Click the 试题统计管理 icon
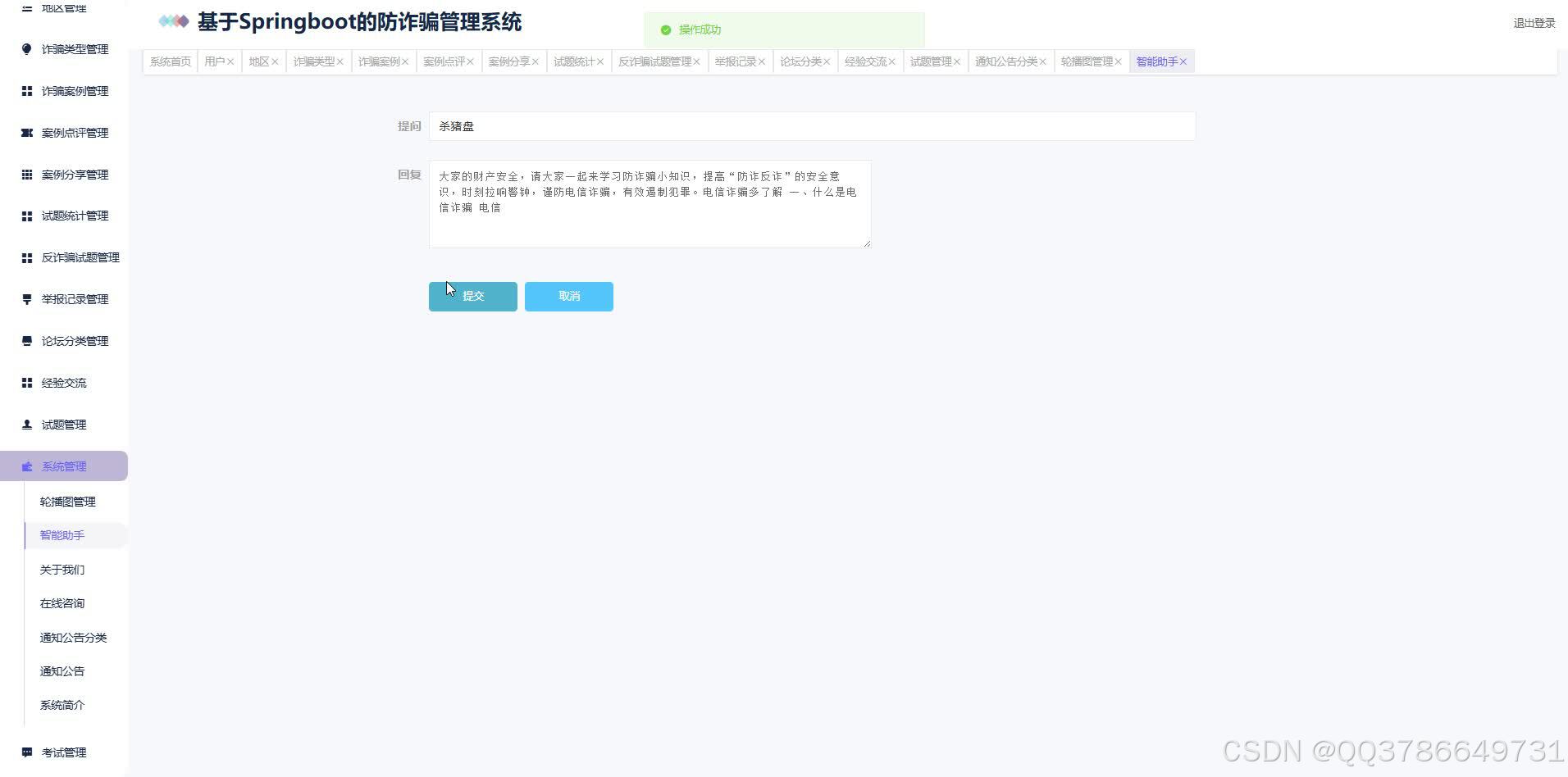 [x=26, y=216]
